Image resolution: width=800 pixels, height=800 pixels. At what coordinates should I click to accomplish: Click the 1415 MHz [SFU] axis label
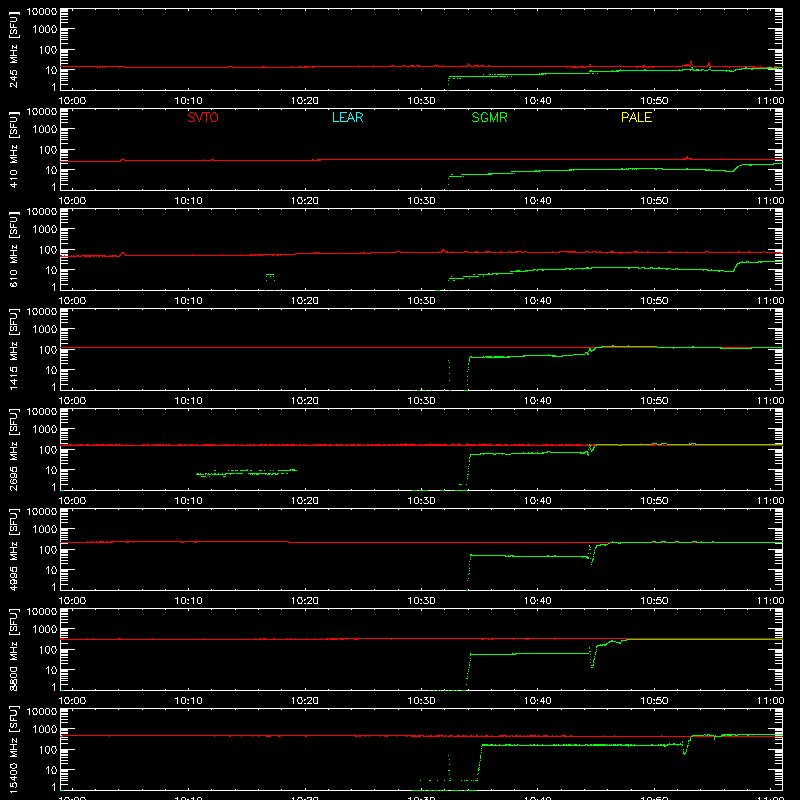pyautogui.click(x=13, y=349)
